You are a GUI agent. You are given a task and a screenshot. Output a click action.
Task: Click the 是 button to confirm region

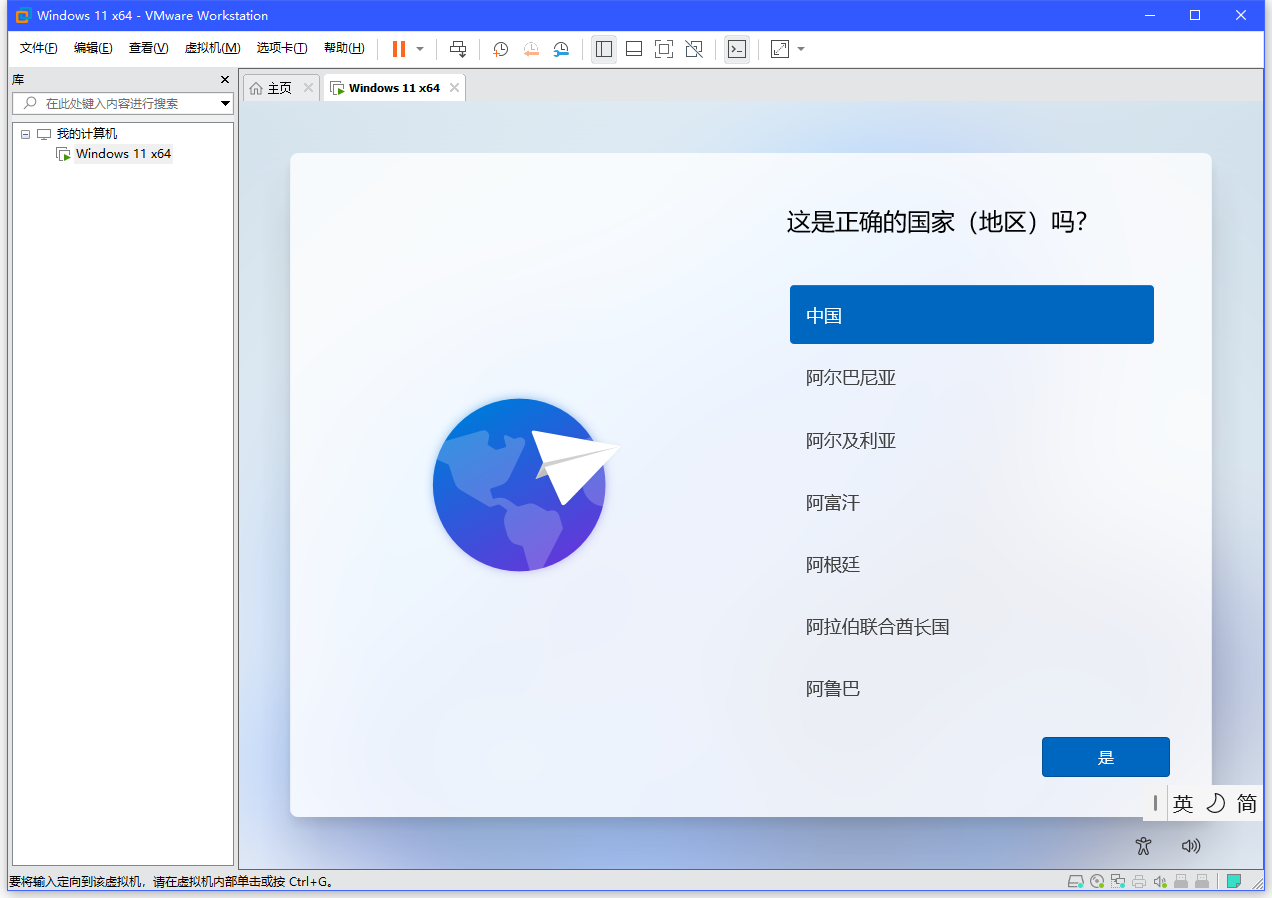(1105, 757)
